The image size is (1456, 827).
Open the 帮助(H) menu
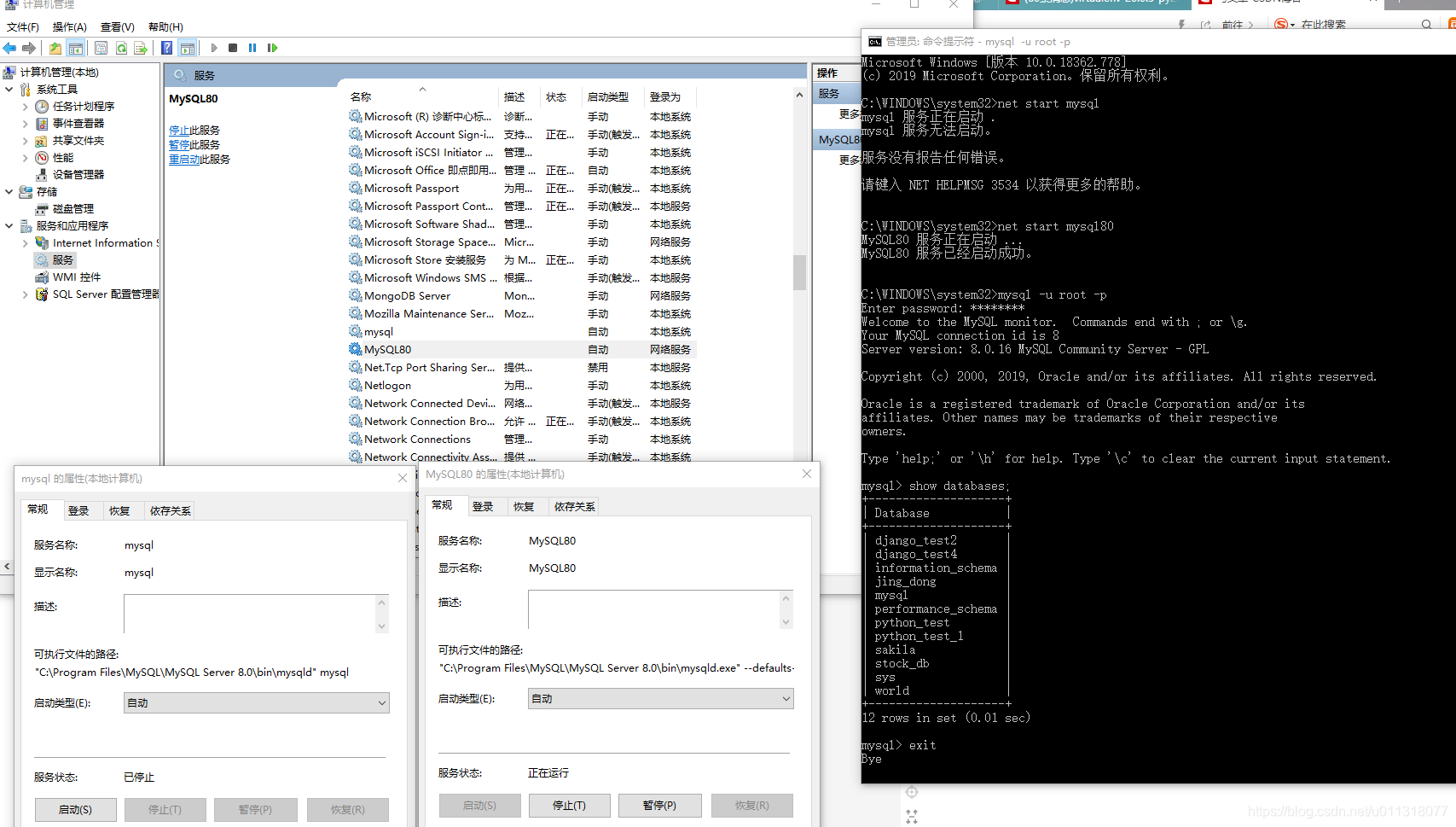pos(165,26)
